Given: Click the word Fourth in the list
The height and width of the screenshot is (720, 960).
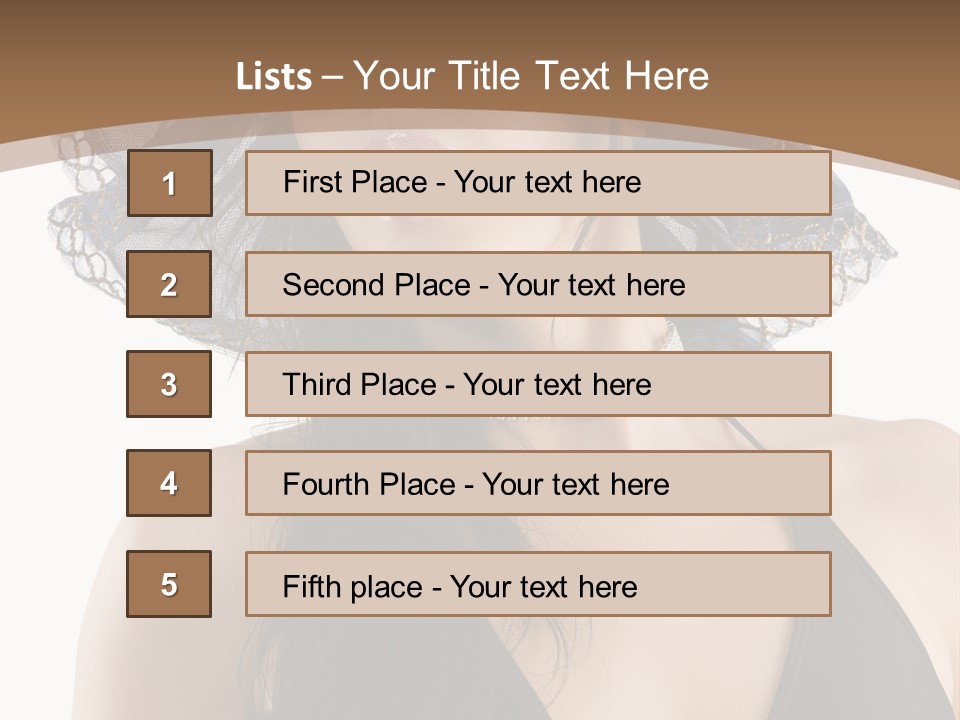Looking at the screenshot, I should point(326,484).
